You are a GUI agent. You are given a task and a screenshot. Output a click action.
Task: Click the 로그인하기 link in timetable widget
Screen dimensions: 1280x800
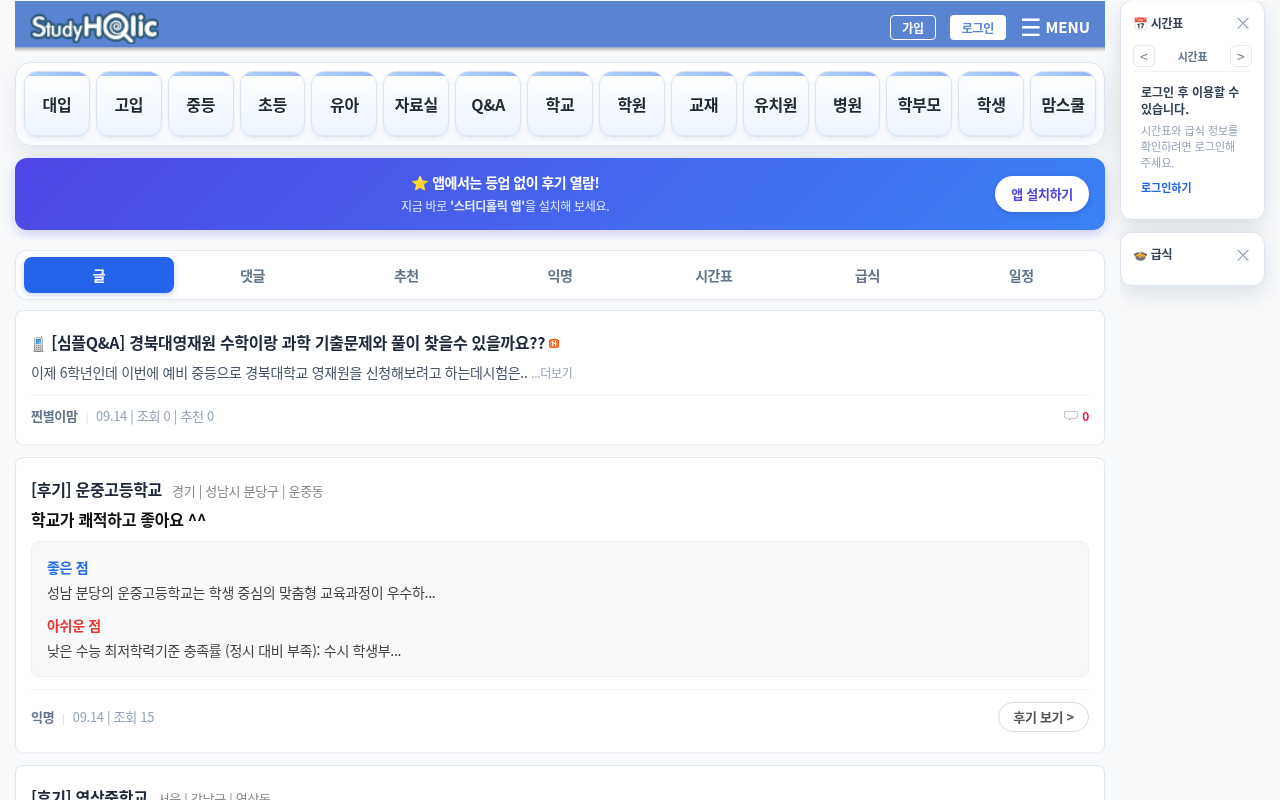(x=1166, y=187)
